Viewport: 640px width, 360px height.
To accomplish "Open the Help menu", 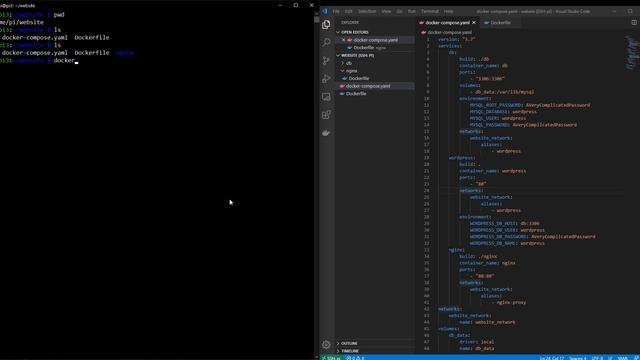I will pos(448,11).
